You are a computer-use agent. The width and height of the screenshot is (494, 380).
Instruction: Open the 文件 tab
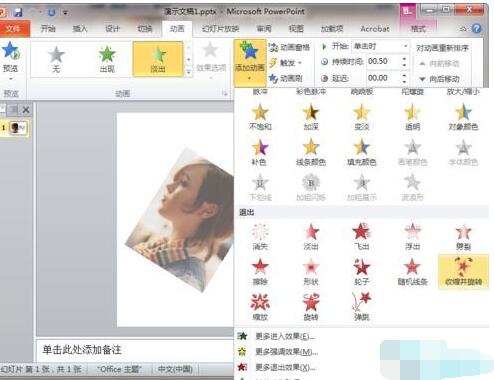click(x=13, y=29)
